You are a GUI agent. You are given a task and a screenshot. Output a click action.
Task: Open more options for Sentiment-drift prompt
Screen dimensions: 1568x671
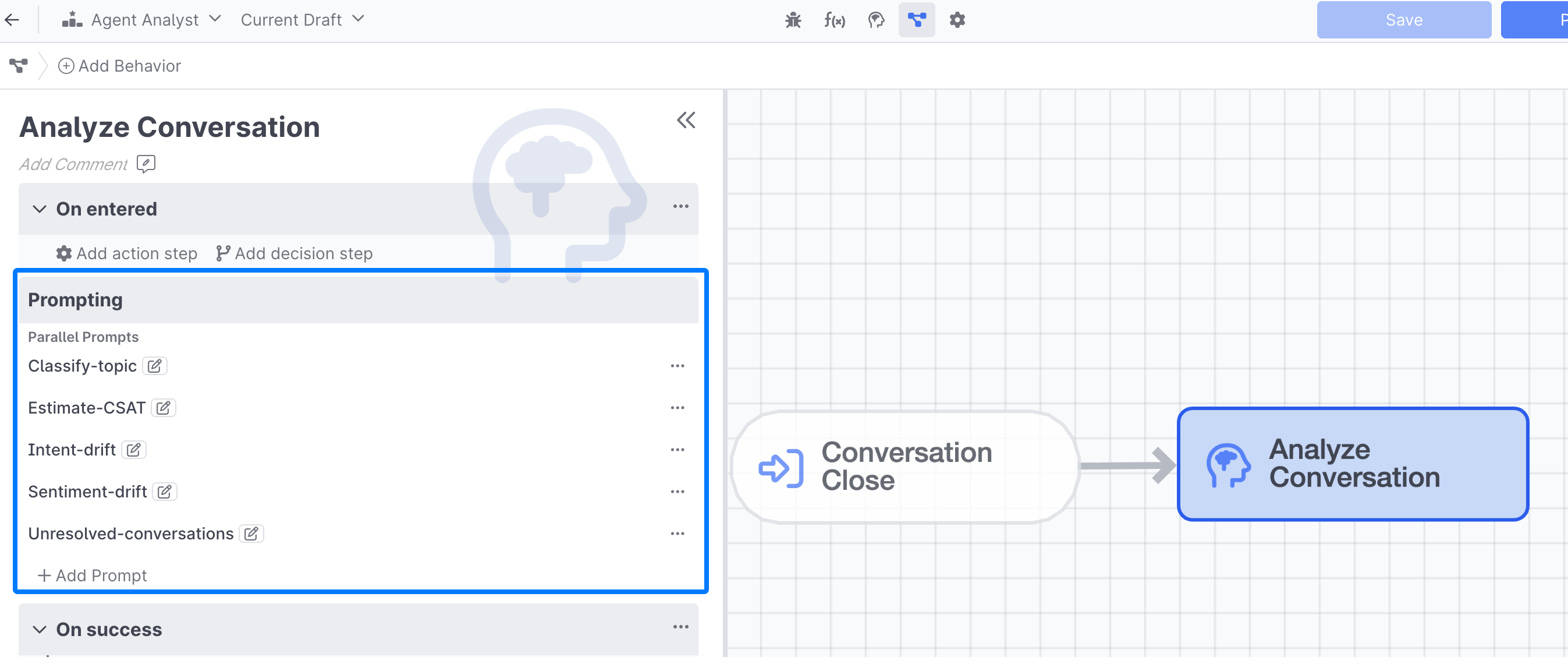[x=677, y=492]
